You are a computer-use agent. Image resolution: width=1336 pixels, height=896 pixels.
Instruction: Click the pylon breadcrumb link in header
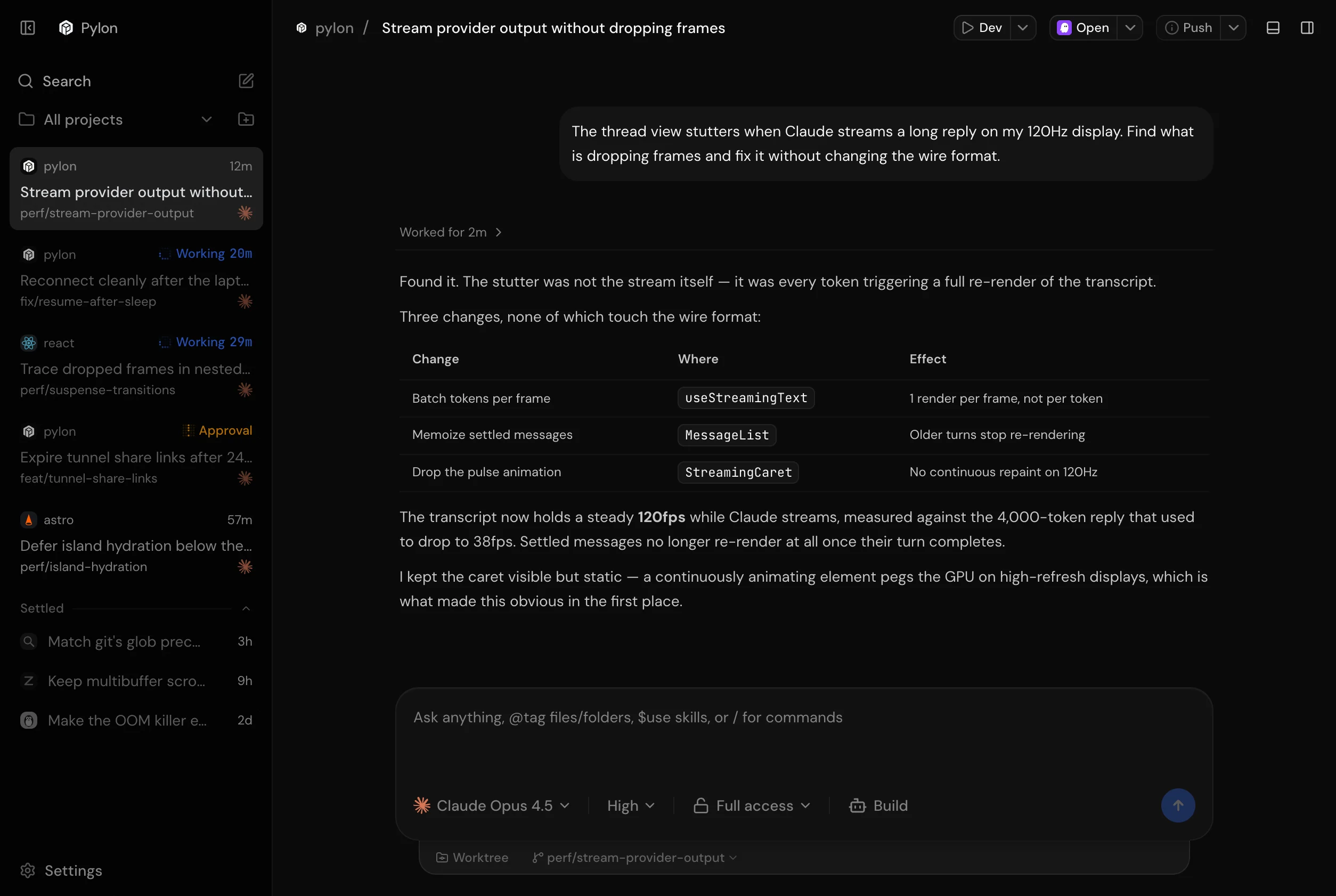coord(335,28)
